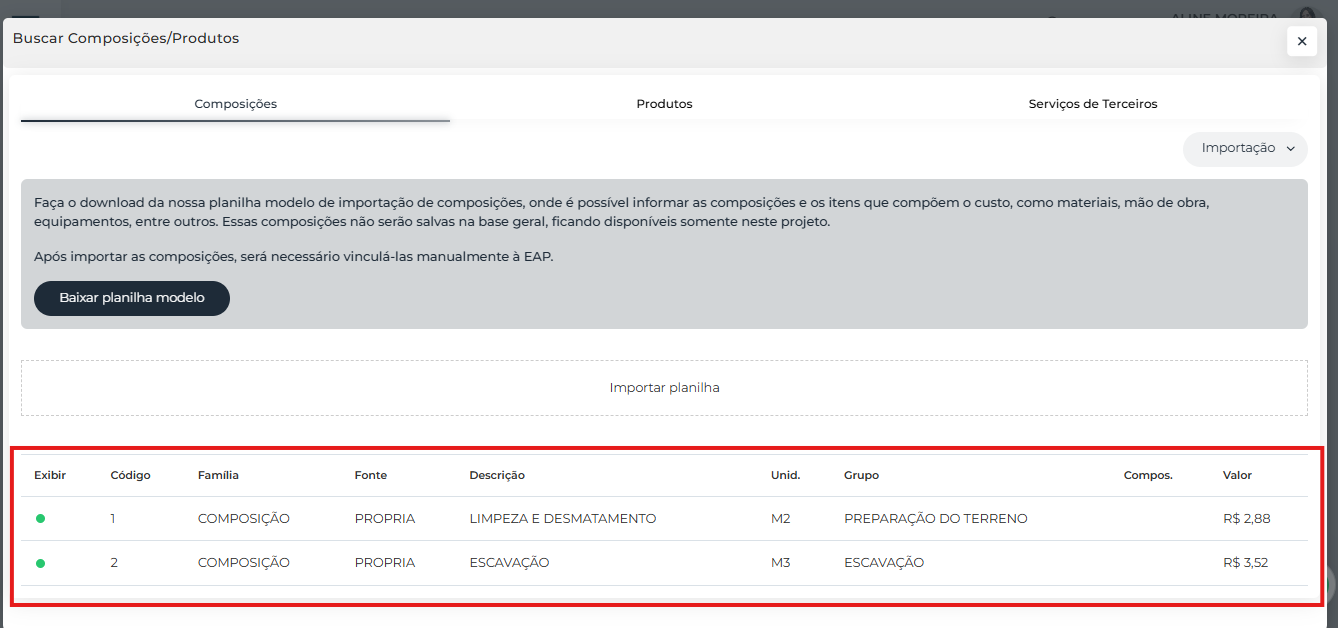1338x628 pixels.
Task: Click the Baixar planilha modelo button
Action: (132, 298)
